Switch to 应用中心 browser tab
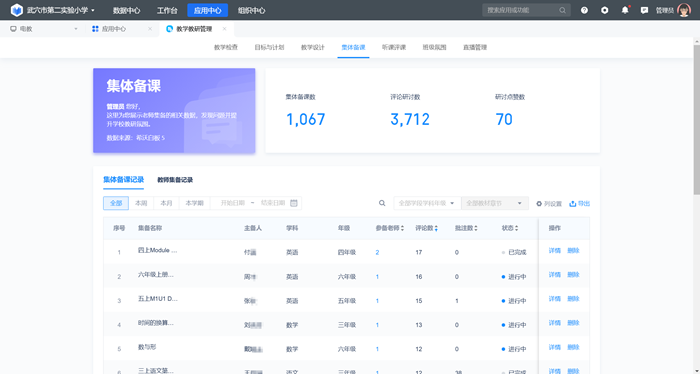Viewport: 700px width, 374px height. pos(114,29)
